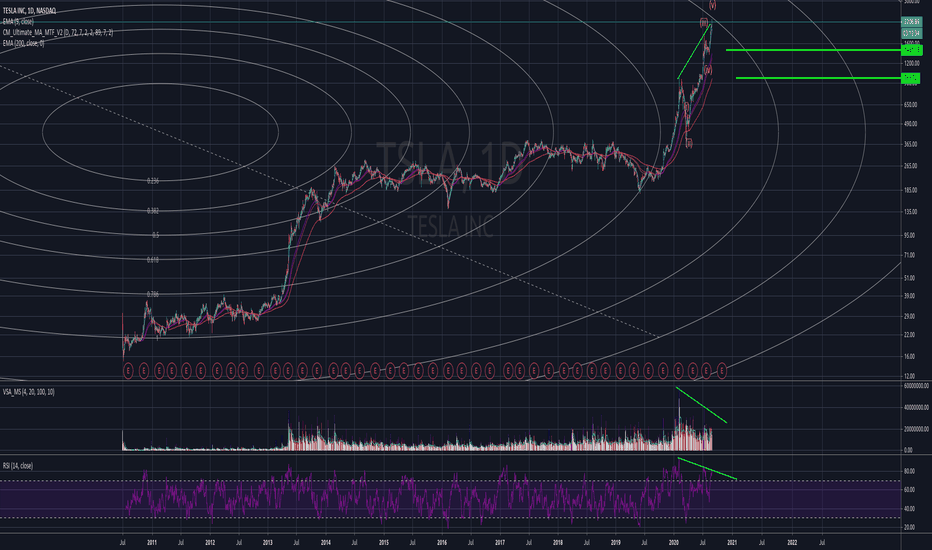This screenshot has width=932, height=550.
Task: Click the 12.00 price scale label
Action: click(909, 376)
